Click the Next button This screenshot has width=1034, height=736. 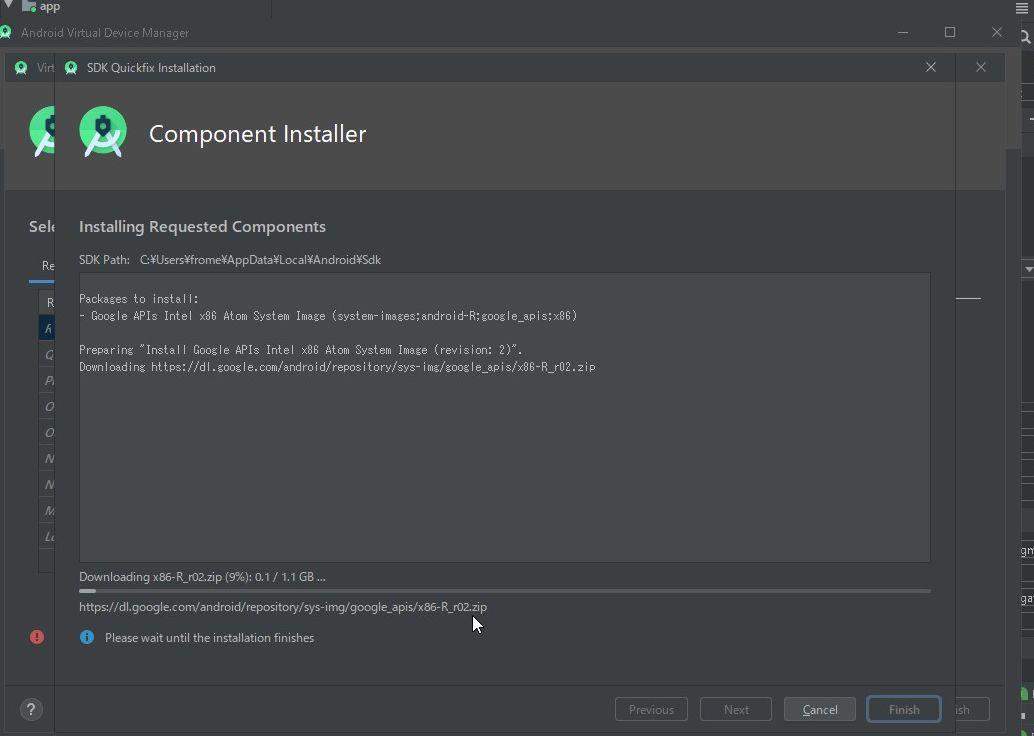coord(736,709)
